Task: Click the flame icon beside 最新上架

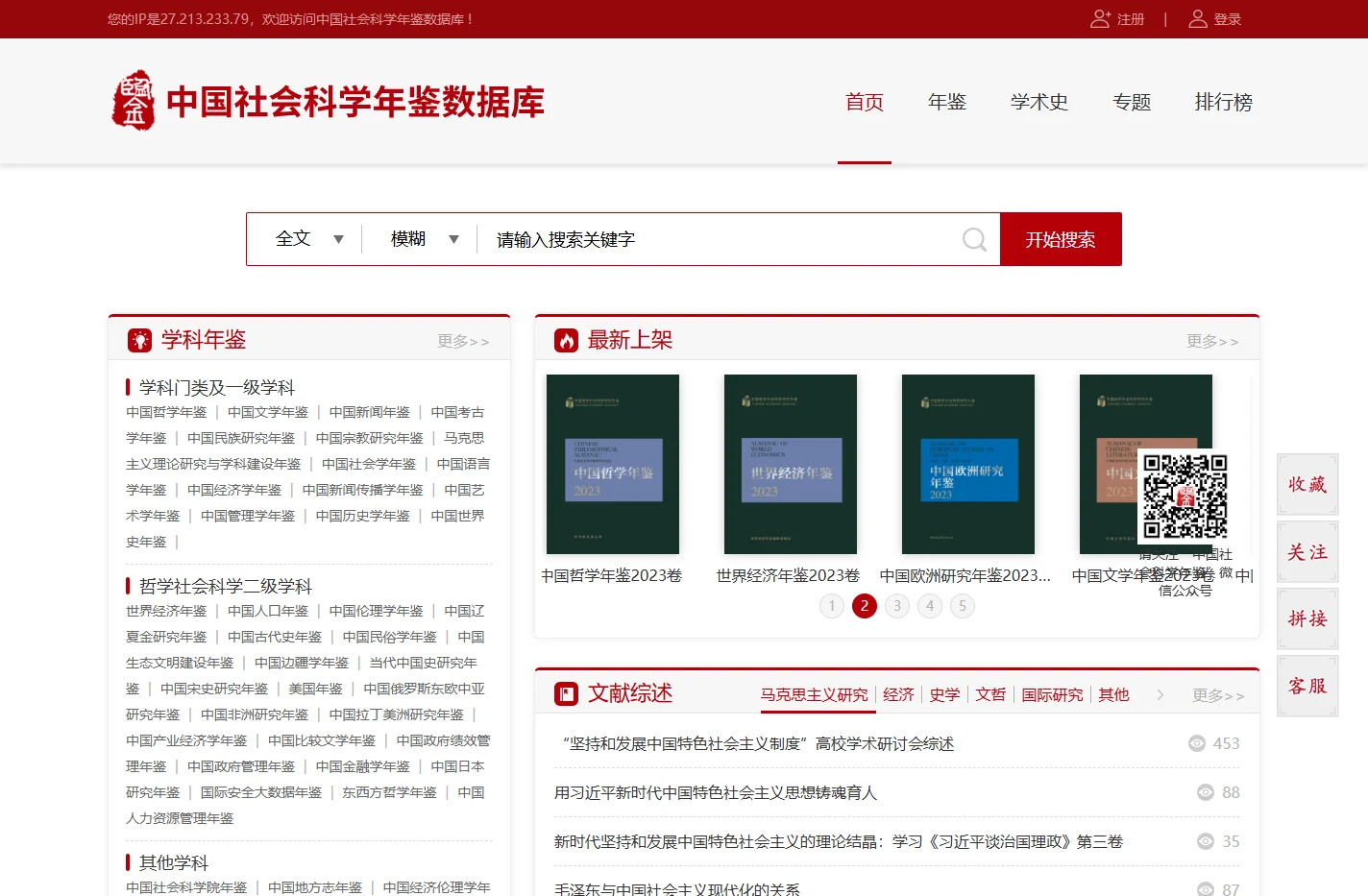Action: 566,340
